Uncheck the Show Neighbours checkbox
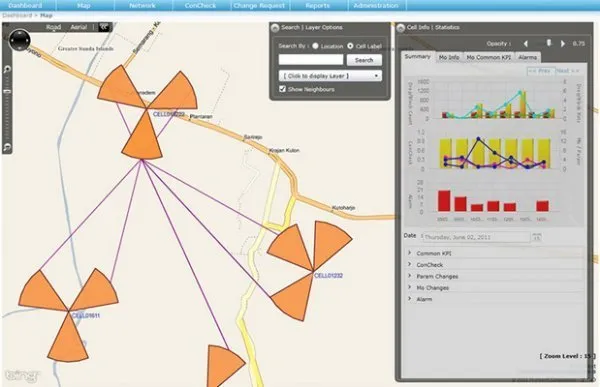 pos(282,89)
